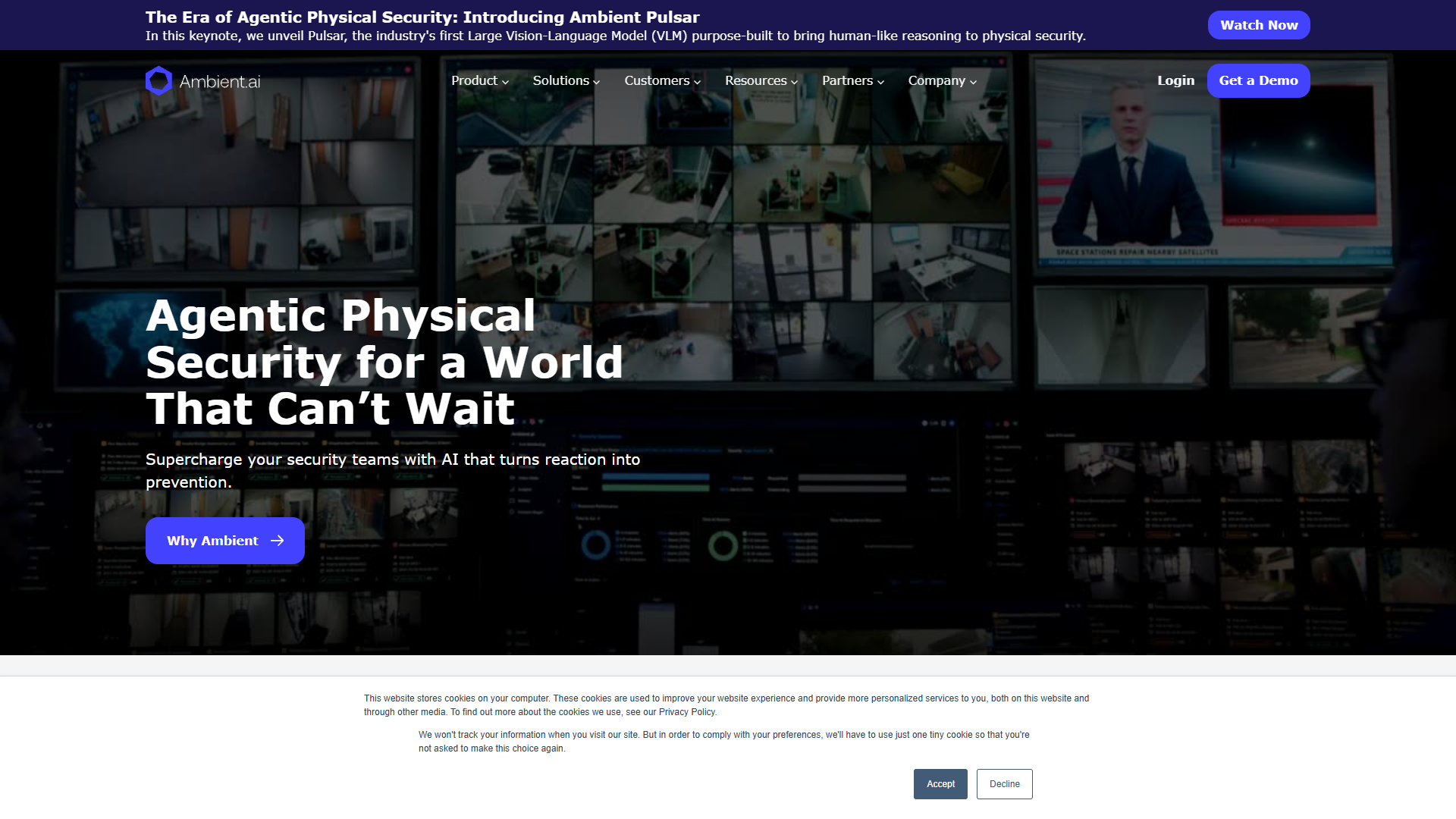1456x819 pixels.
Task: Click the Get a Demo button
Action: 1258,80
